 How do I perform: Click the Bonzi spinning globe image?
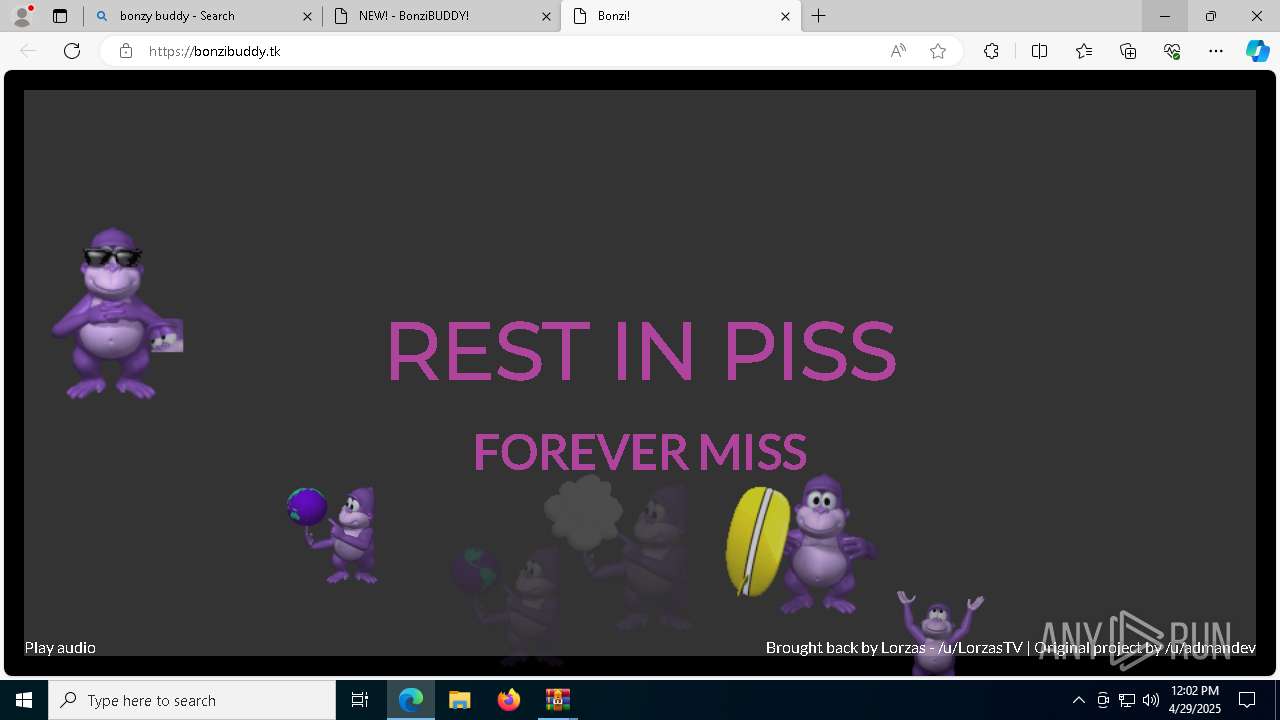(x=333, y=535)
